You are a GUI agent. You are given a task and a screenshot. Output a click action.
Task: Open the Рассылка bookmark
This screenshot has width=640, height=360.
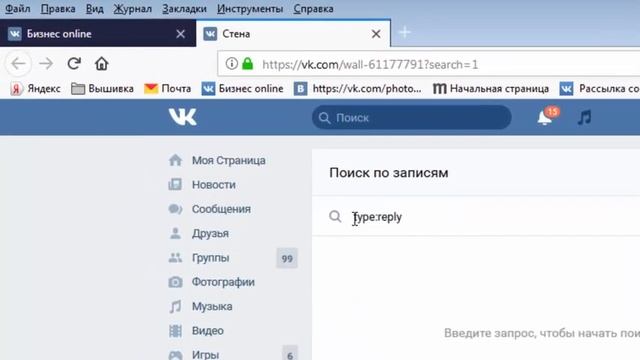[x=600, y=89]
